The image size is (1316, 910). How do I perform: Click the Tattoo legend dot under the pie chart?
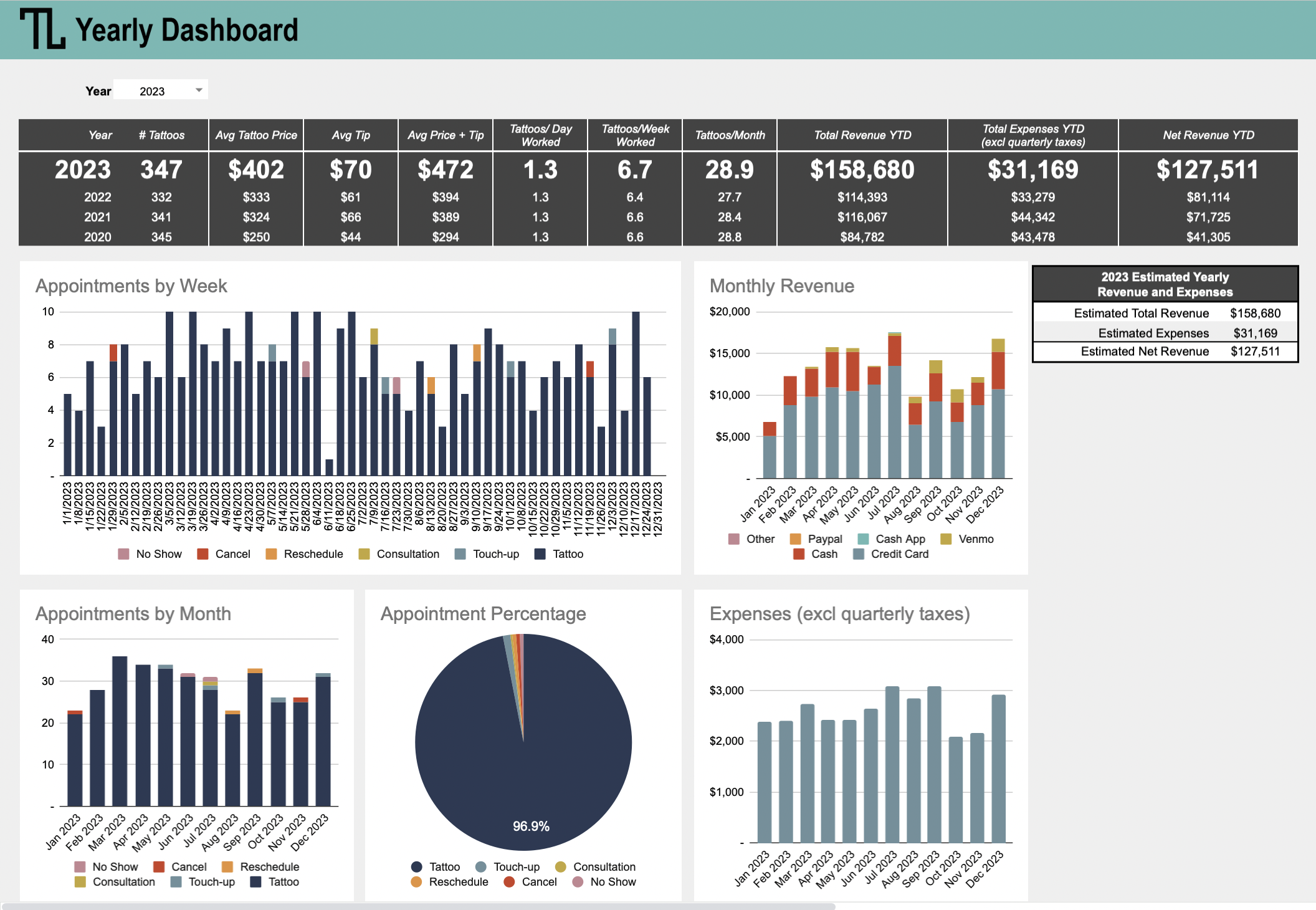[417, 867]
